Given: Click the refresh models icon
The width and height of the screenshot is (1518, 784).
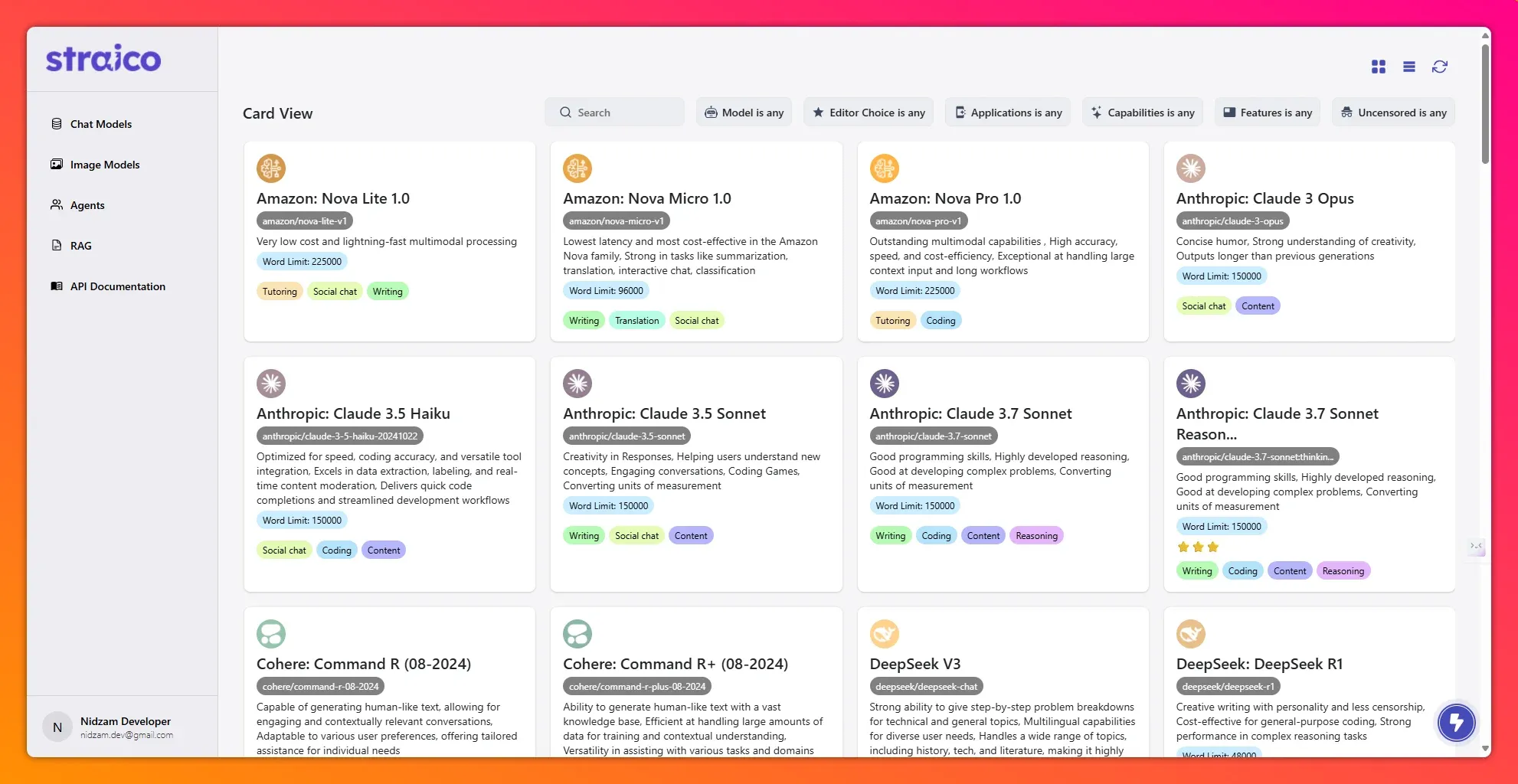Looking at the screenshot, I should pos(1439,67).
